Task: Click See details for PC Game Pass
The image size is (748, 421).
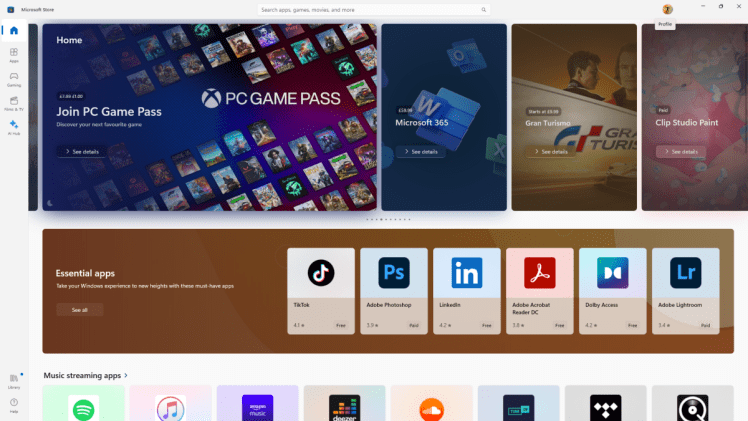Action: [x=81, y=152]
